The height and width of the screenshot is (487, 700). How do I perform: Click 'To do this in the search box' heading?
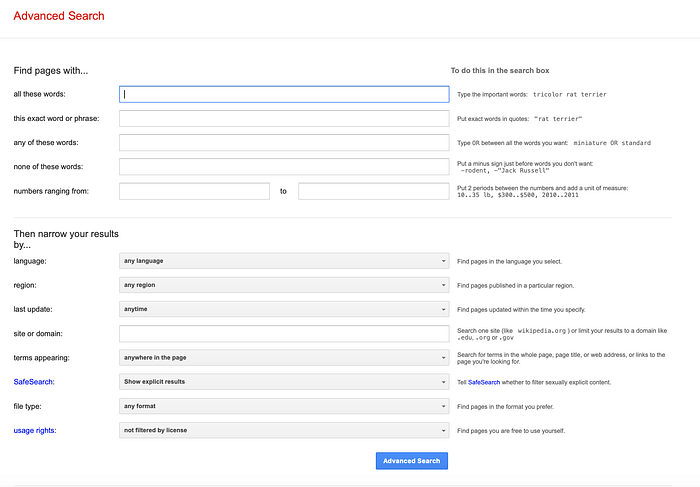pos(500,71)
